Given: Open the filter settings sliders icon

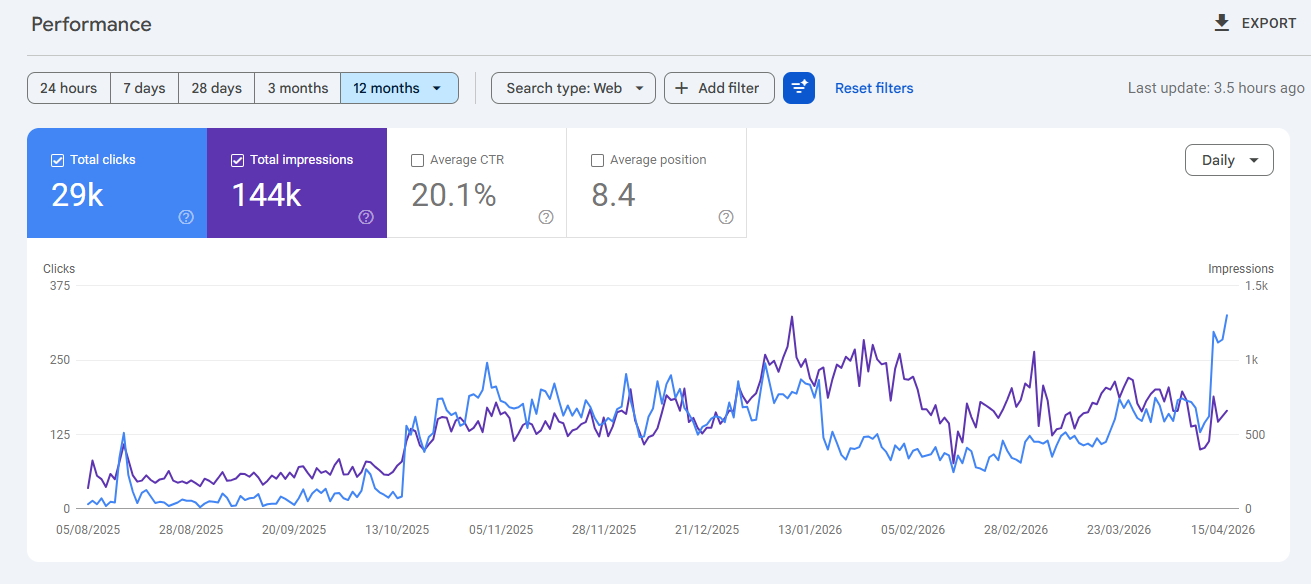Looking at the screenshot, I should tap(799, 88).
